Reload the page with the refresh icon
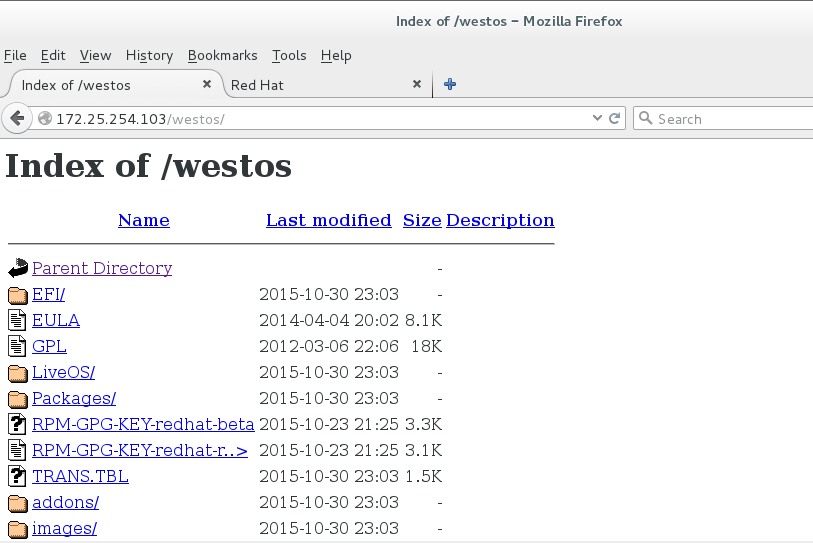 (x=614, y=119)
